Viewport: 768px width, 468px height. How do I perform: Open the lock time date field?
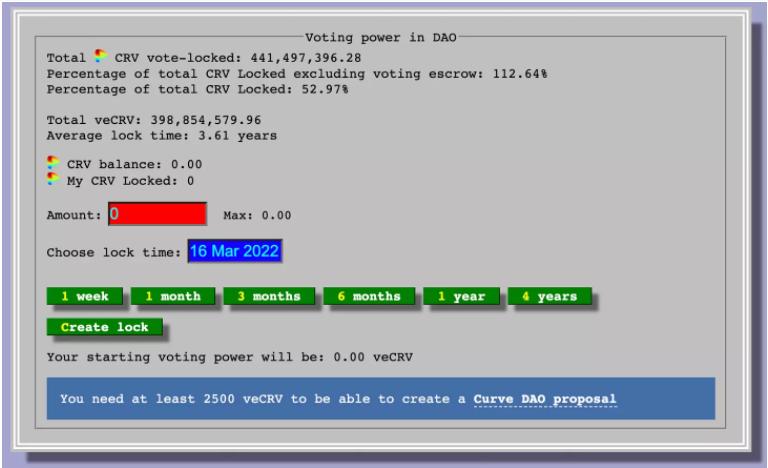tap(235, 252)
